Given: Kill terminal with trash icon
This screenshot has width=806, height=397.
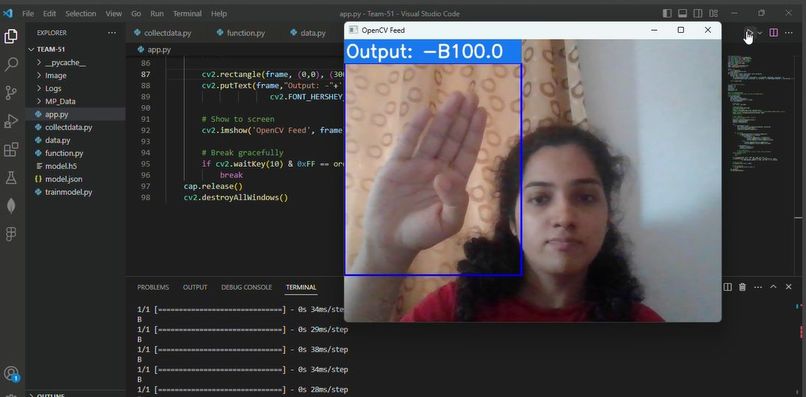Looking at the screenshot, I should 742,287.
